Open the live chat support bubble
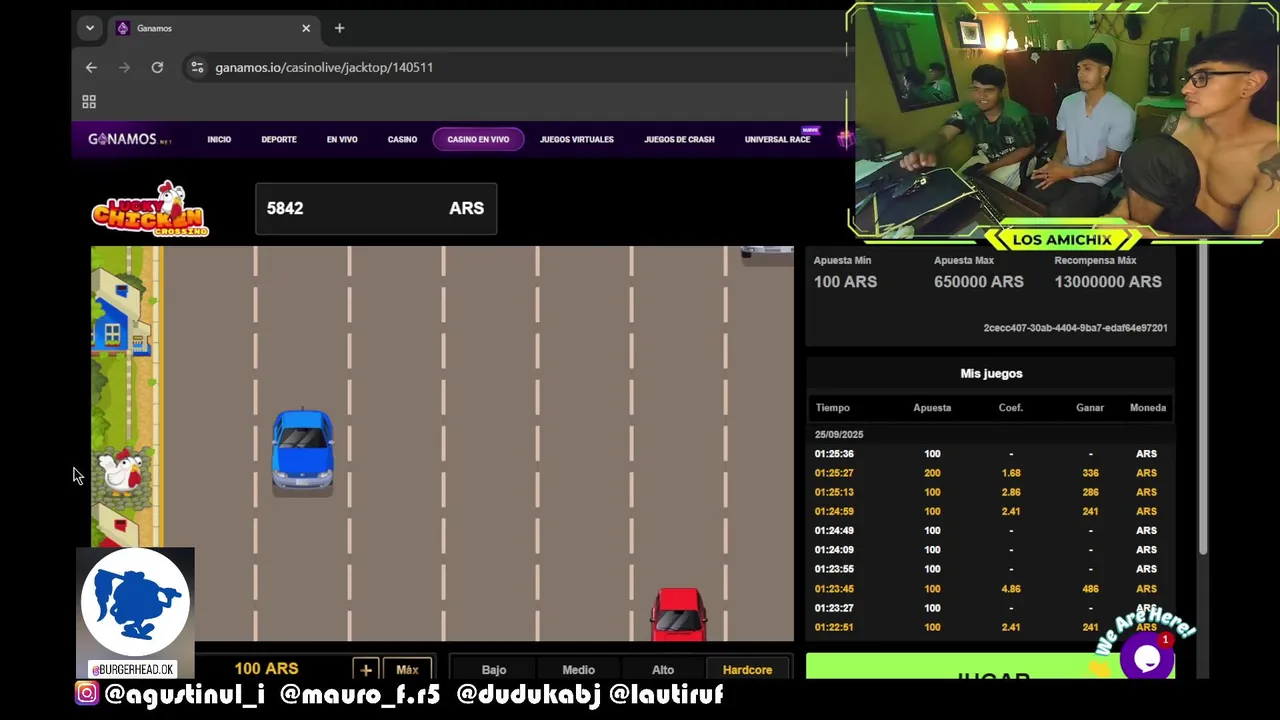 click(x=1147, y=657)
